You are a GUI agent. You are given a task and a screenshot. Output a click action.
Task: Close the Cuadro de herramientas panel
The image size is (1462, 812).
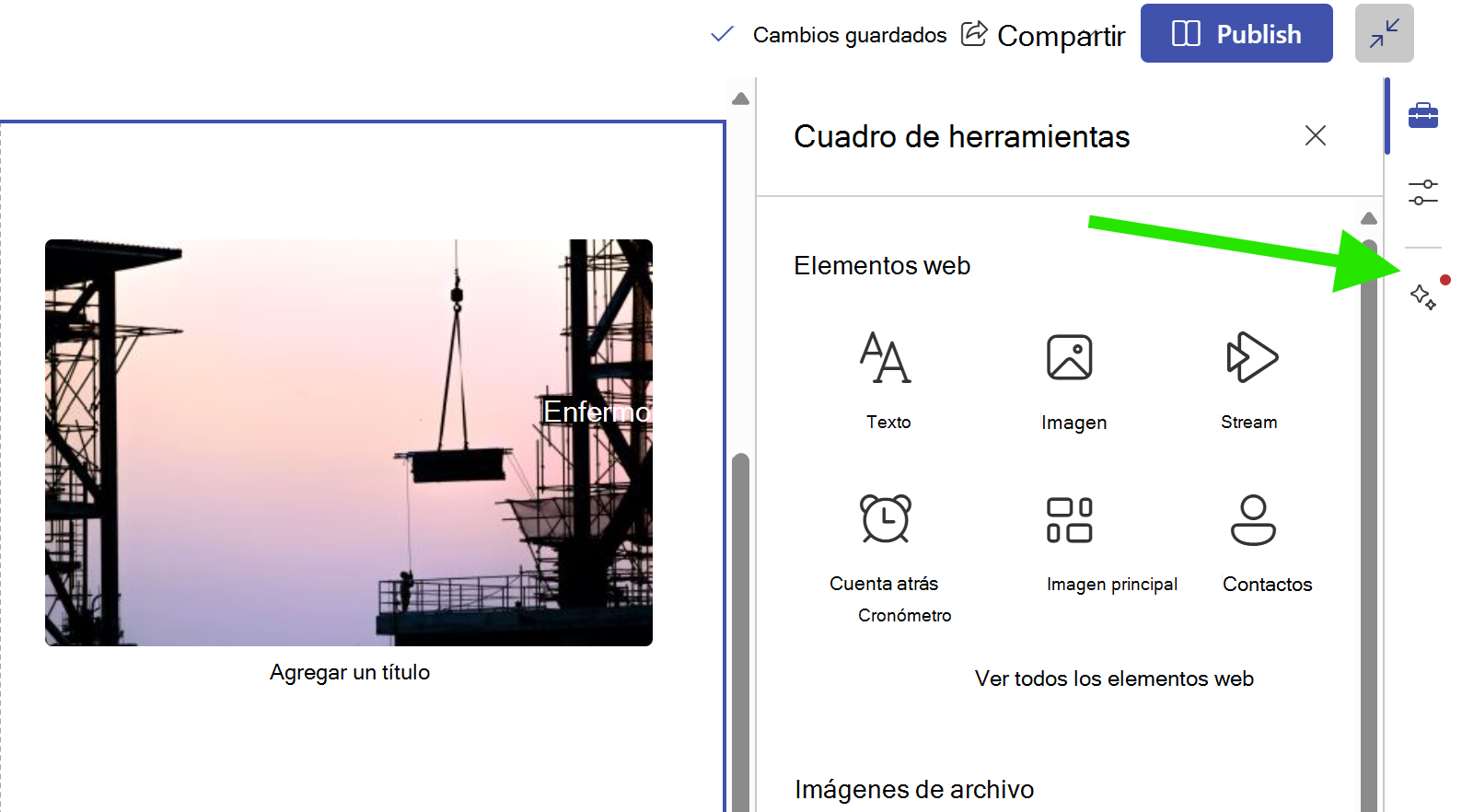coord(1316,135)
